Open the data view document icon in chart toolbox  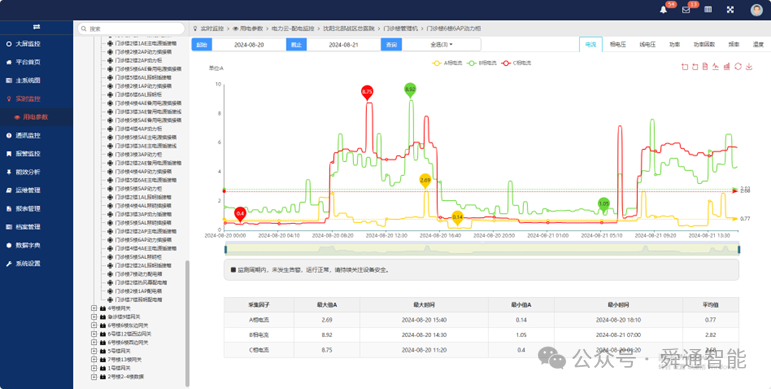(x=705, y=67)
